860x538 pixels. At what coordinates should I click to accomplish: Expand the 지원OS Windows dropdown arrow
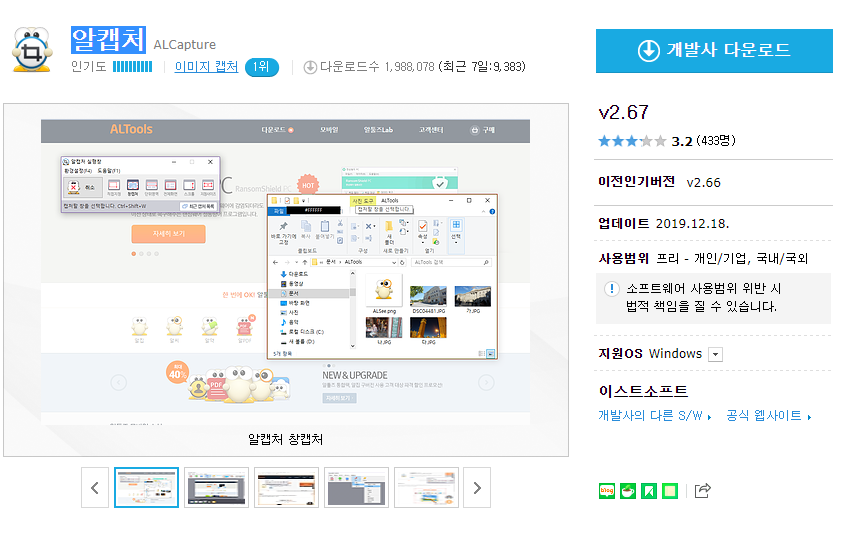715,354
